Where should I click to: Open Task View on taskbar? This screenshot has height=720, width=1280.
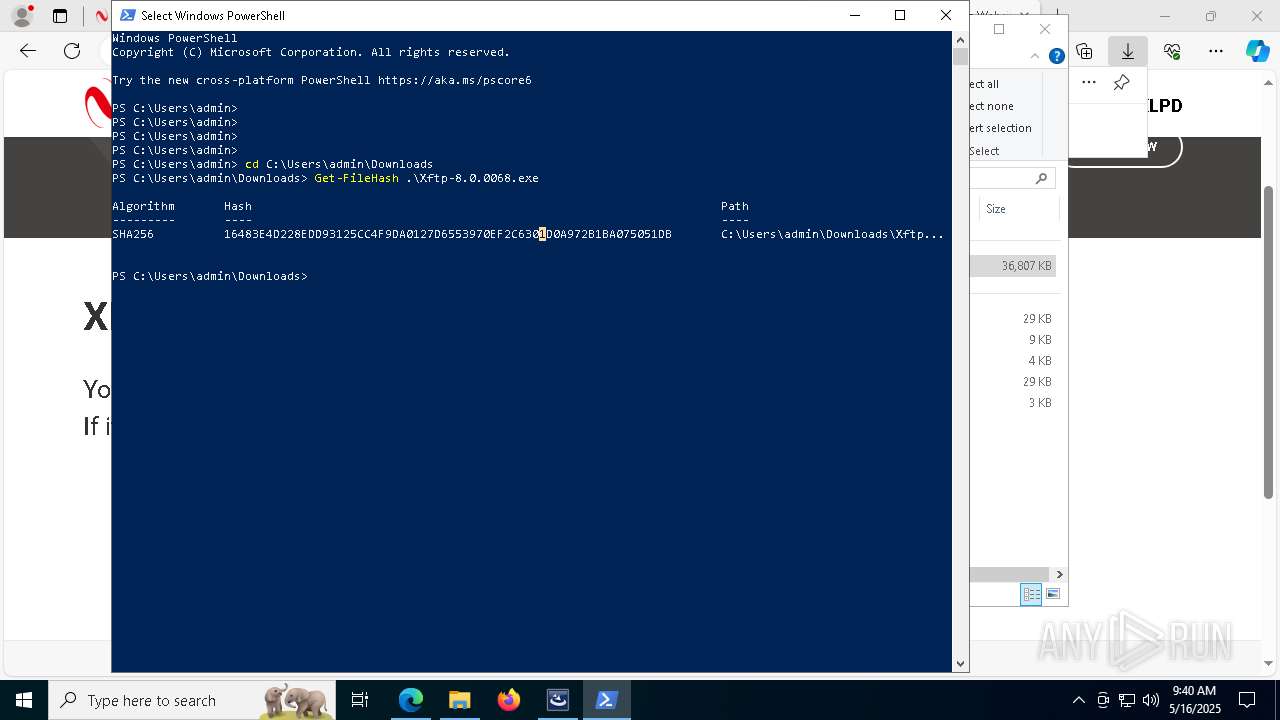[361, 700]
